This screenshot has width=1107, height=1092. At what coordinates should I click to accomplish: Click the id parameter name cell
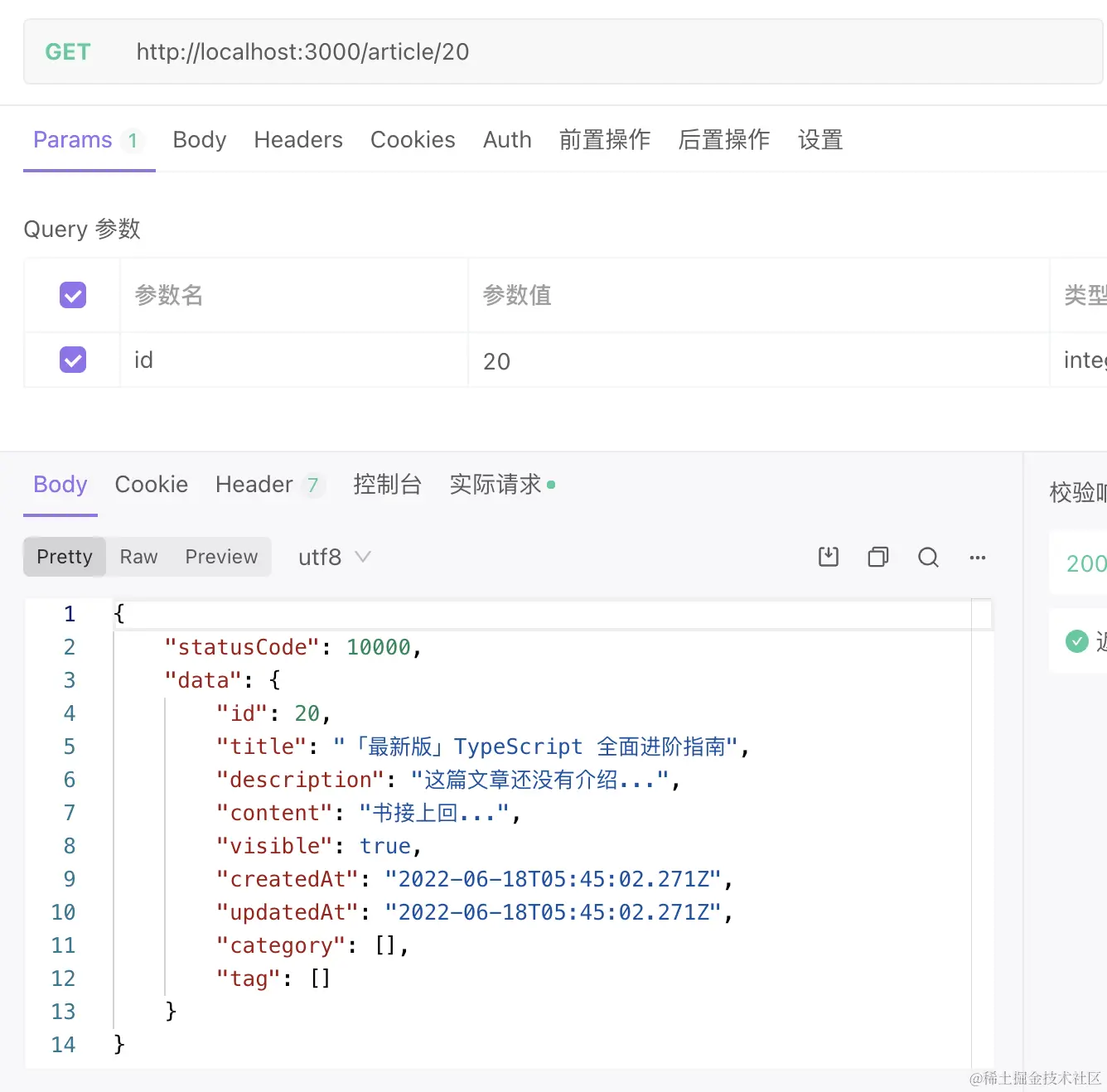(294, 360)
